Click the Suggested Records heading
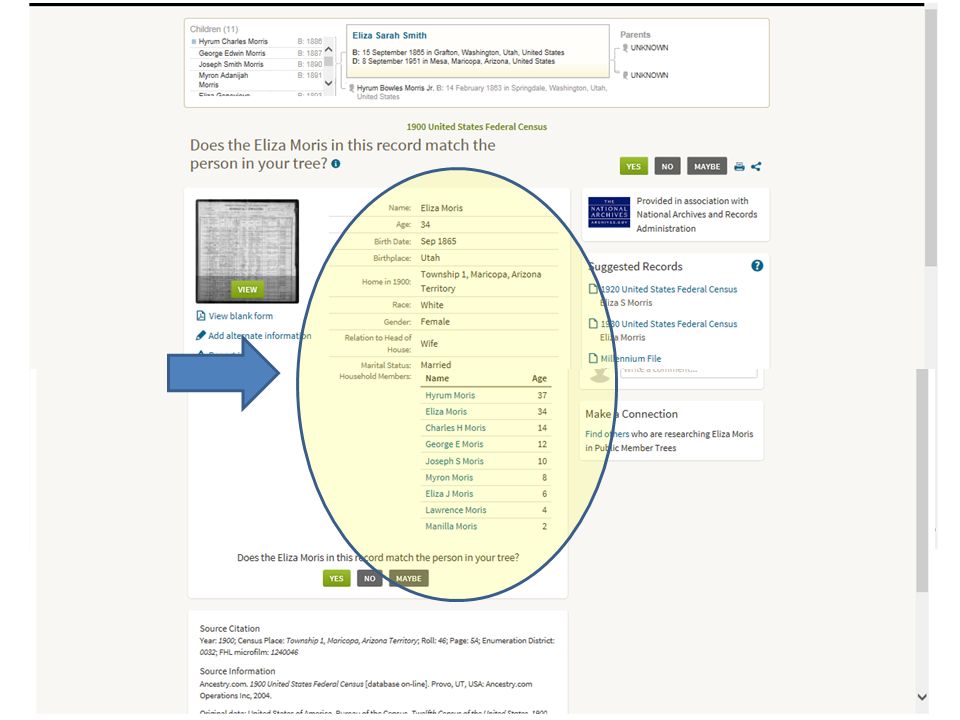The image size is (960, 720). (x=635, y=266)
